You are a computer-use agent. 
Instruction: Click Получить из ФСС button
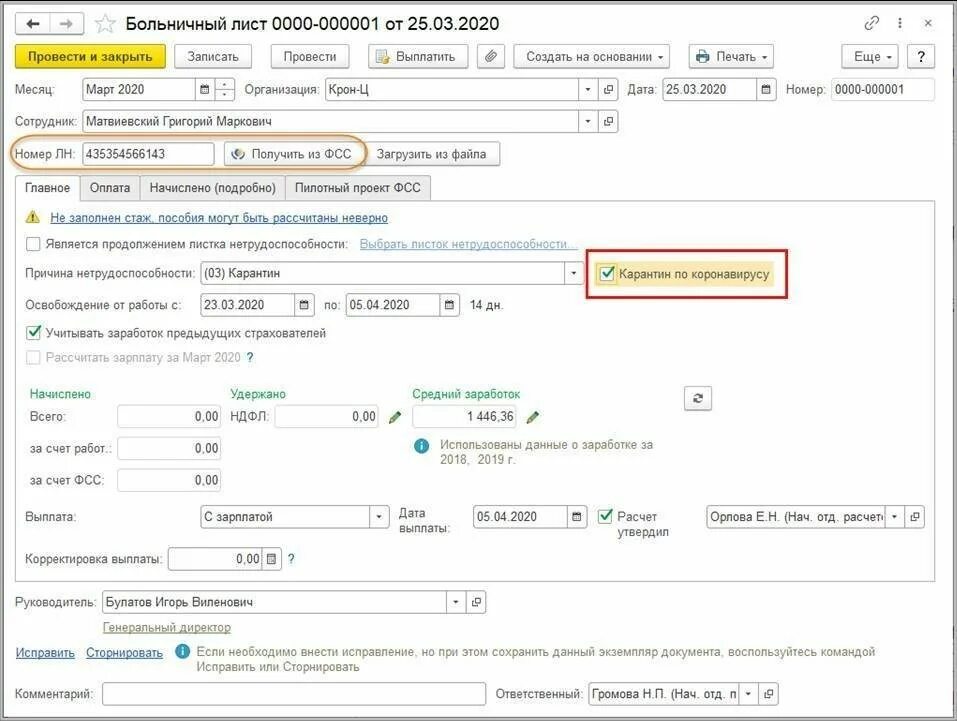(x=293, y=154)
